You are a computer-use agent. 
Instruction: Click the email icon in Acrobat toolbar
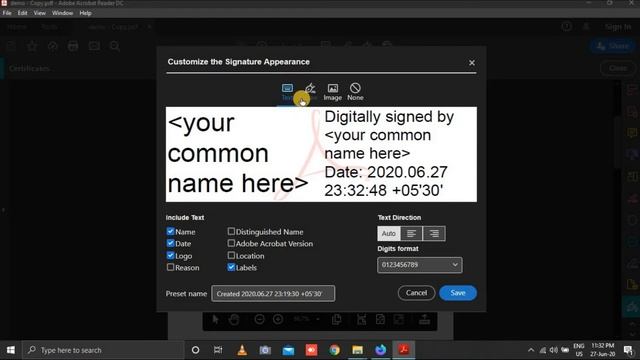[94, 46]
